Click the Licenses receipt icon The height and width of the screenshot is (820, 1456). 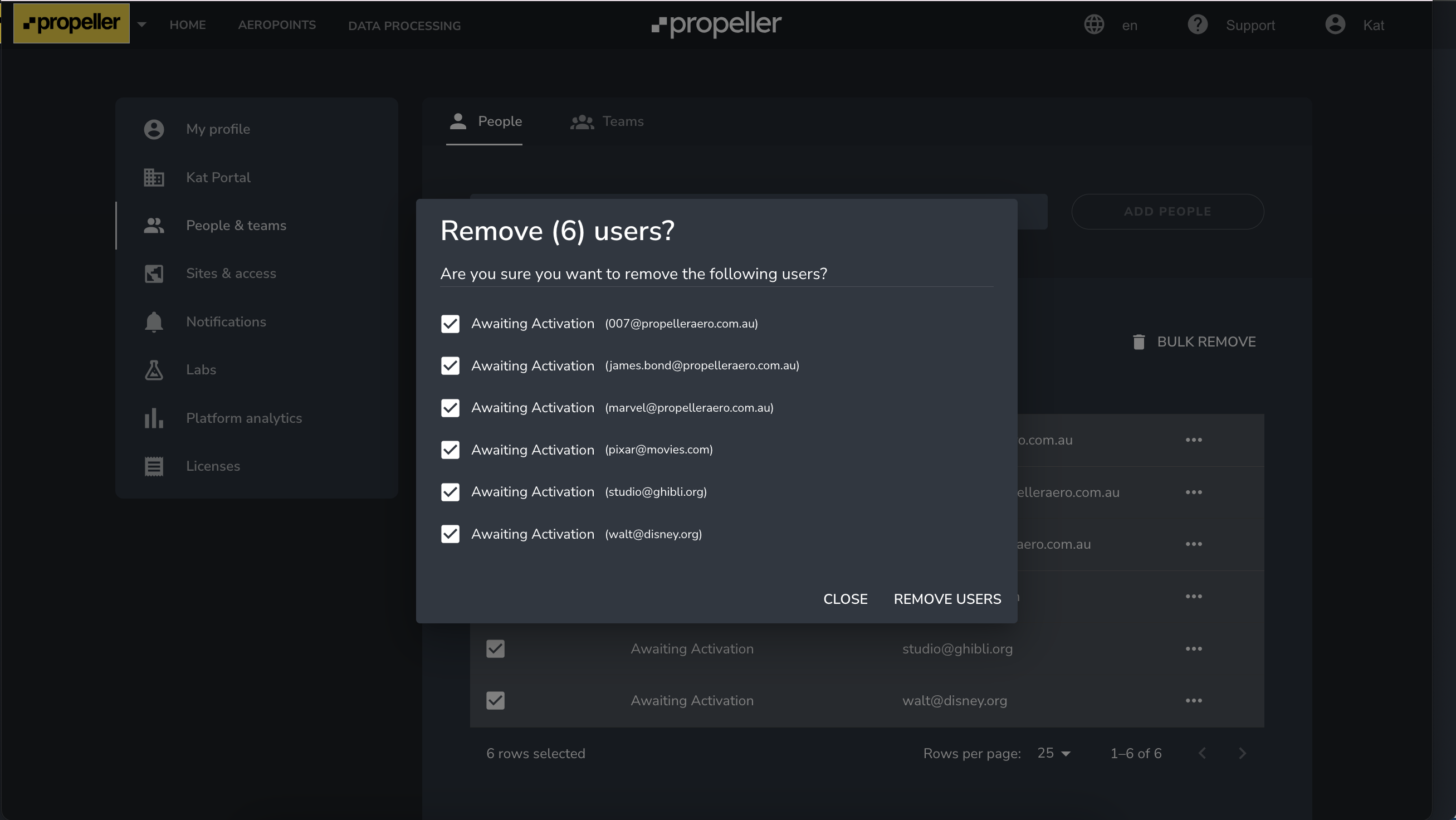tap(154, 466)
